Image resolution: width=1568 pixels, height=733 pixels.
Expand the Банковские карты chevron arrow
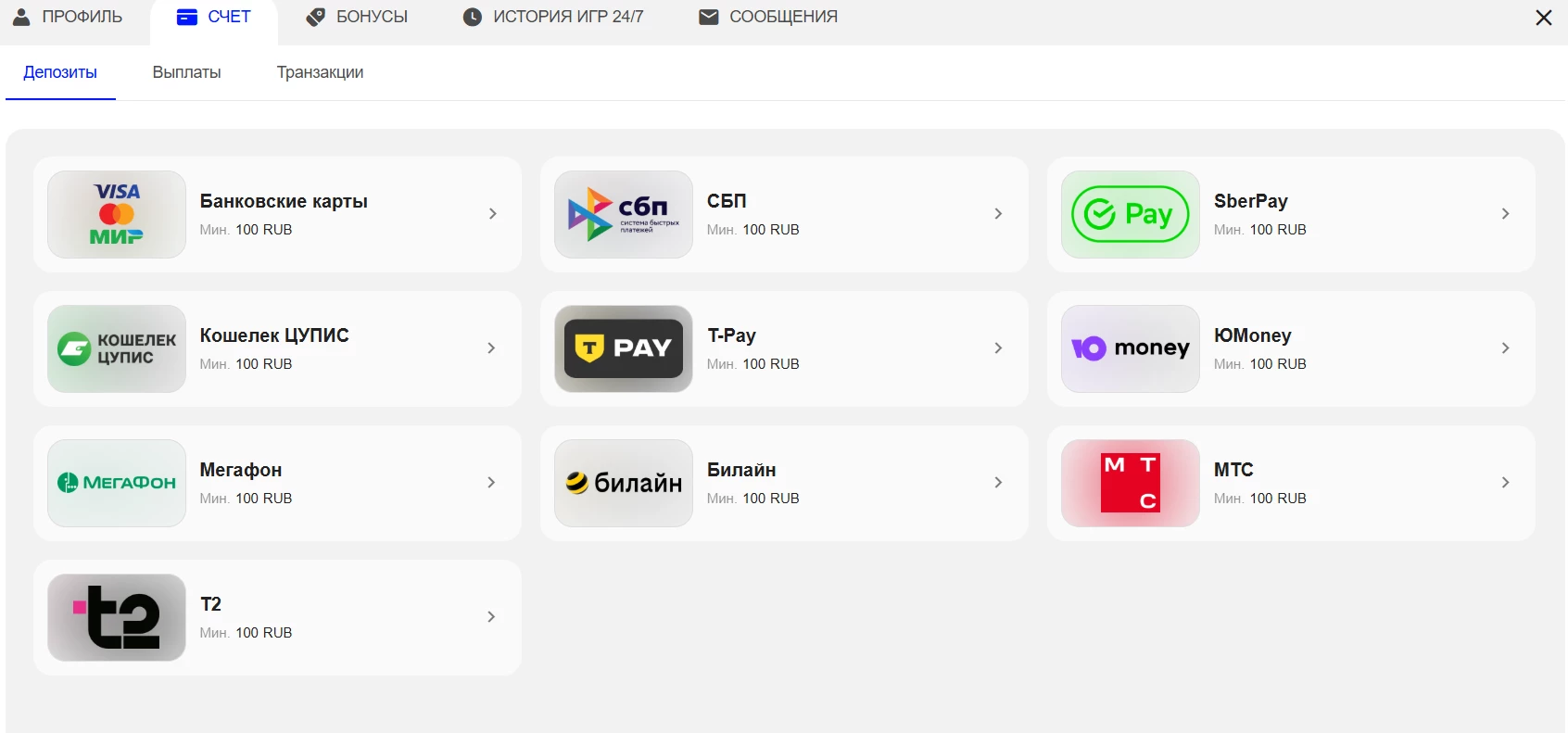pos(492,214)
